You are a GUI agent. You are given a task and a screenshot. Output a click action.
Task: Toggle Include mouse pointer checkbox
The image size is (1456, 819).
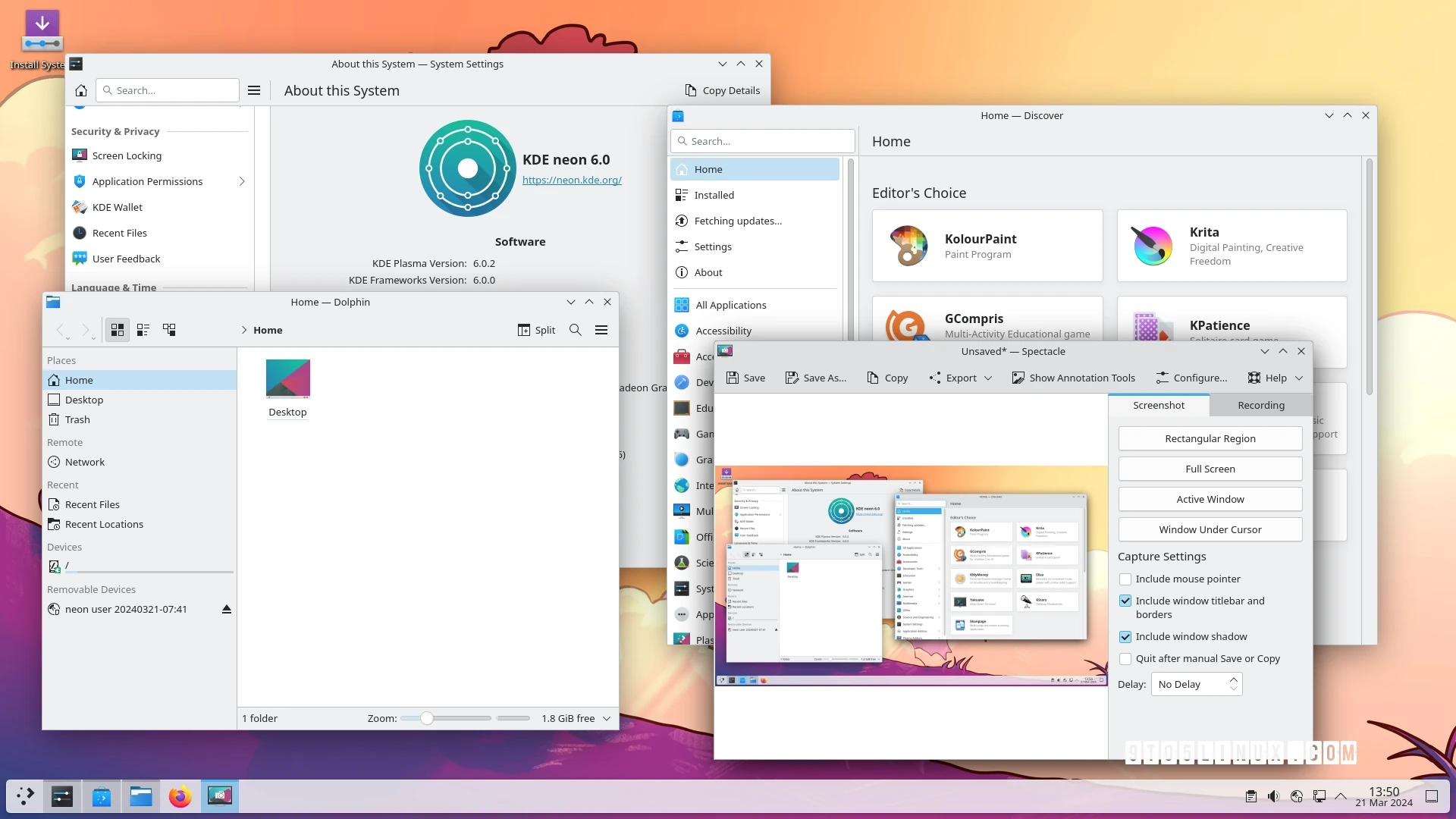click(1125, 579)
